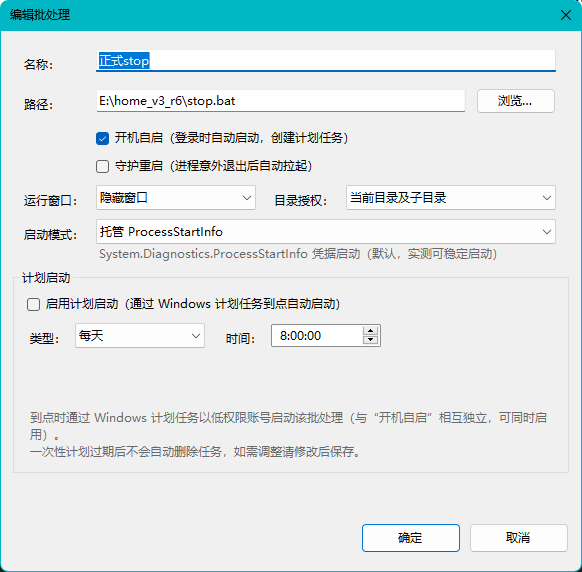Click the 守护重启 label text
Image resolution: width=582 pixels, height=572 pixels.
tap(213, 166)
